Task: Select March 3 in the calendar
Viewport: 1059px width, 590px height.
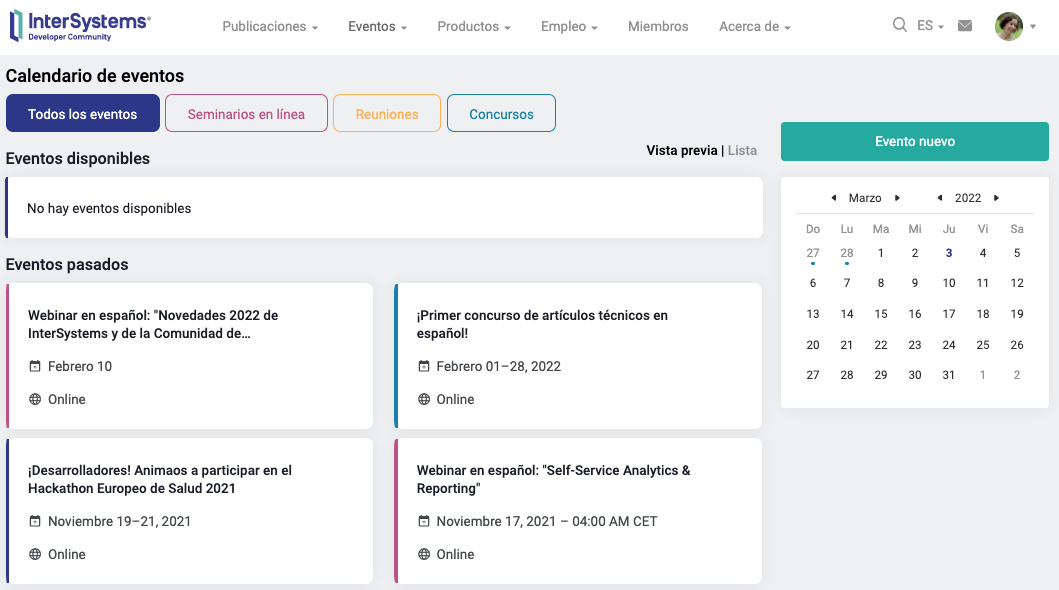Action: click(x=949, y=254)
